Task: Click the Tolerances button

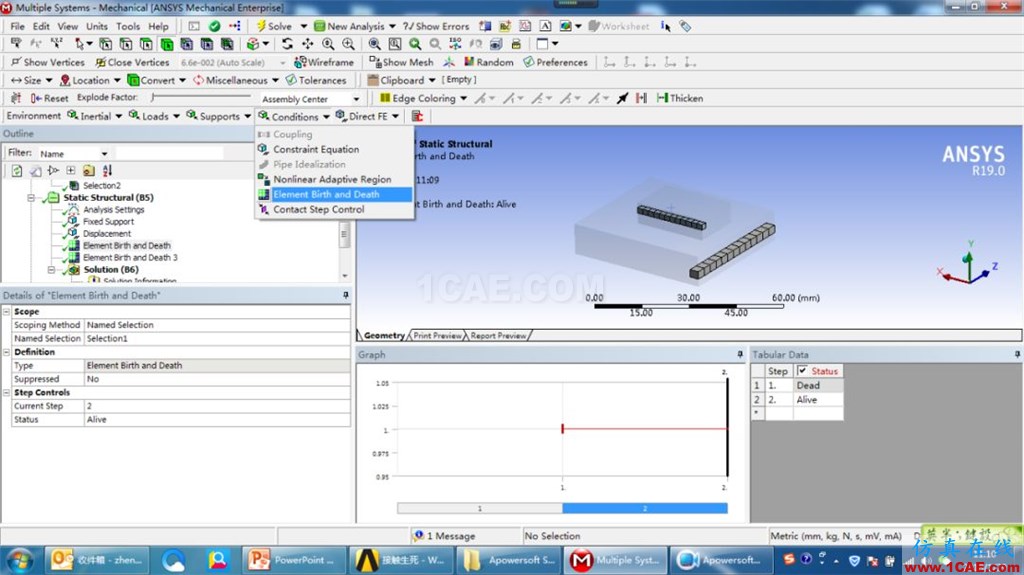Action: pos(316,80)
